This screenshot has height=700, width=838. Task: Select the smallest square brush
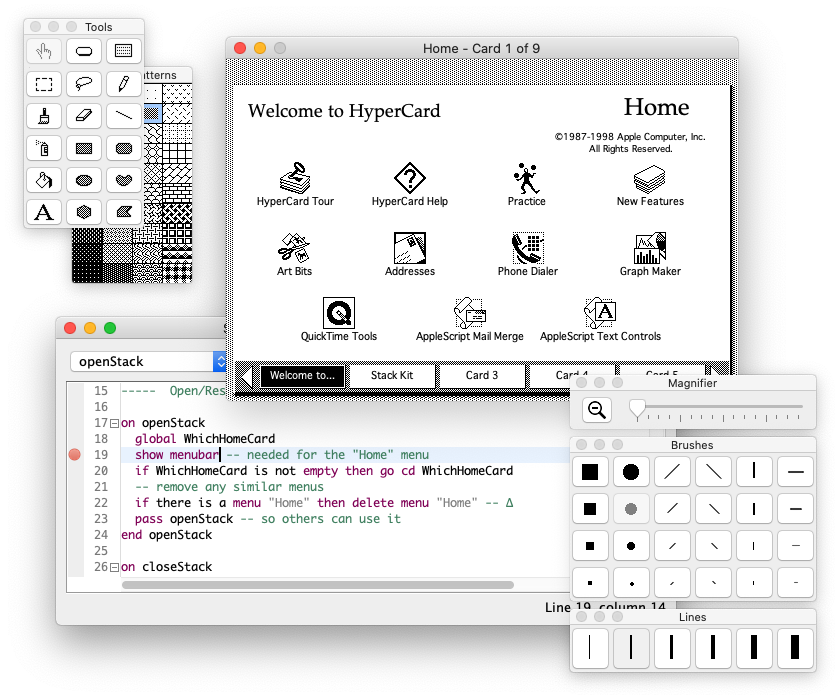pos(590,583)
